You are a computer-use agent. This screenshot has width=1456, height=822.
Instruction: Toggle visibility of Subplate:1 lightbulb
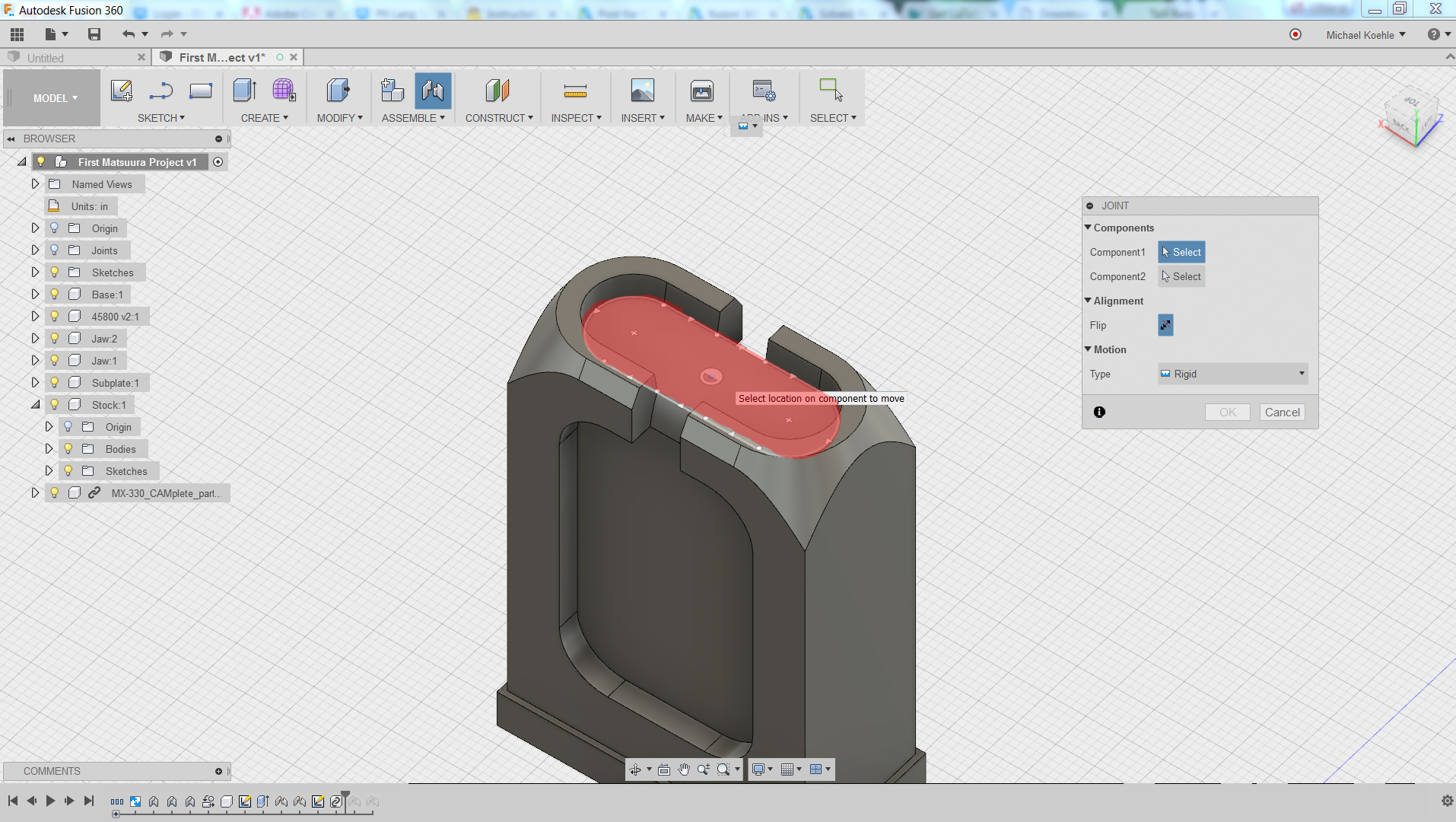tap(55, 383)
